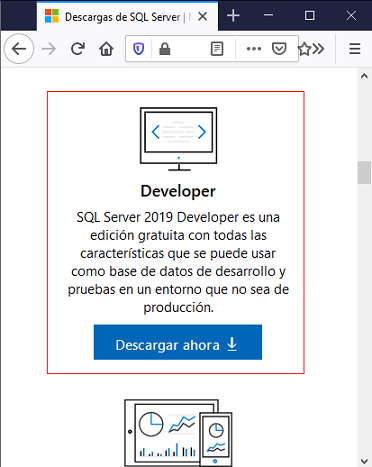Show more toolbar tools chevron
The height and width of the screenshot is (467, 372).
point(319,49)
